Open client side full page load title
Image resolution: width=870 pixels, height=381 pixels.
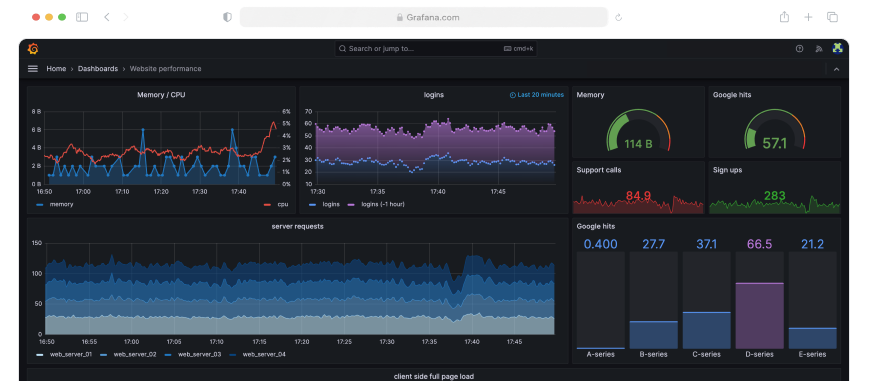click(434, 377)
